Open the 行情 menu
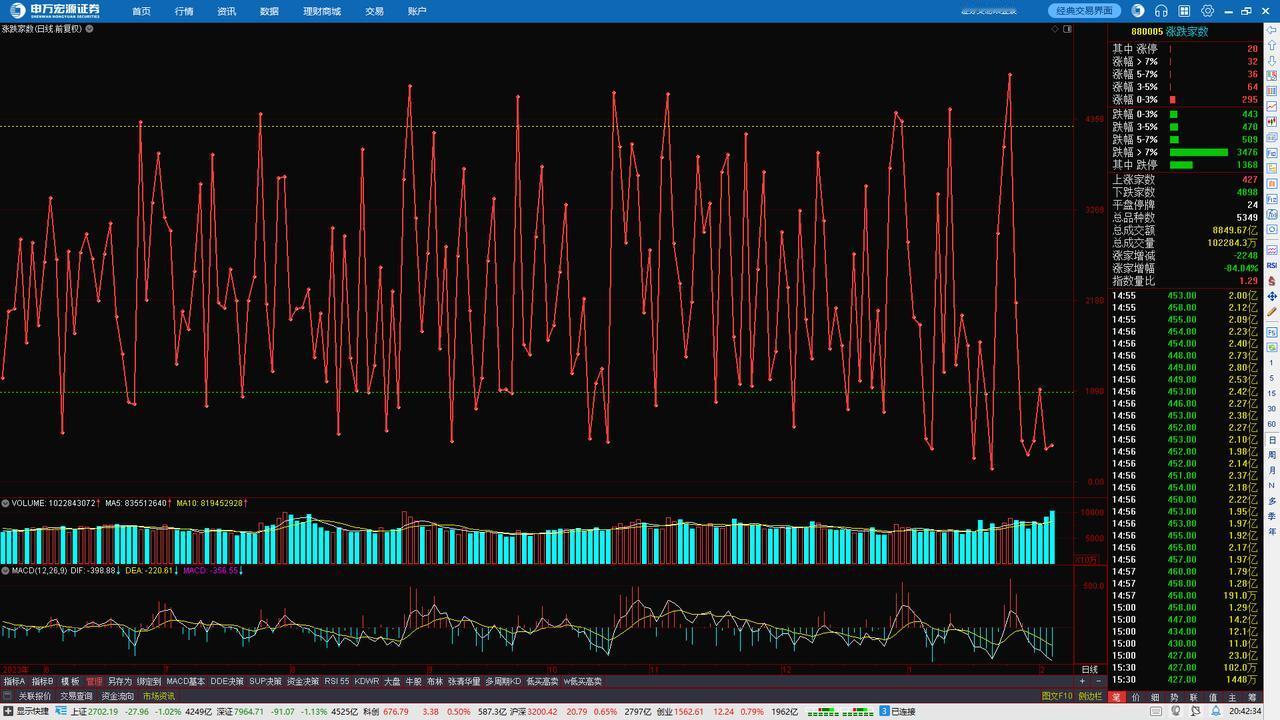Image resolution: width=1280 pixels, height=720 pixels. [184, 11]
